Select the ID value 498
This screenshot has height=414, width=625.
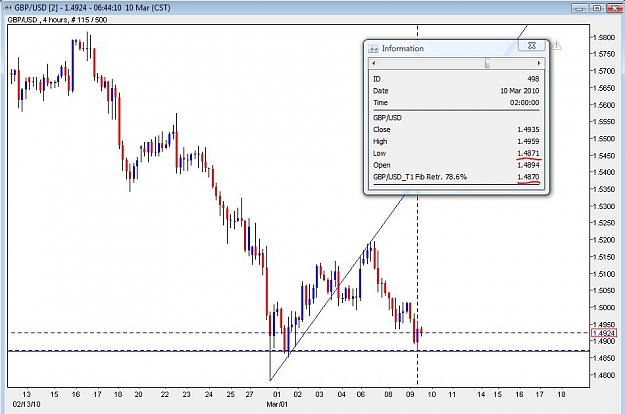pos(533,79)
